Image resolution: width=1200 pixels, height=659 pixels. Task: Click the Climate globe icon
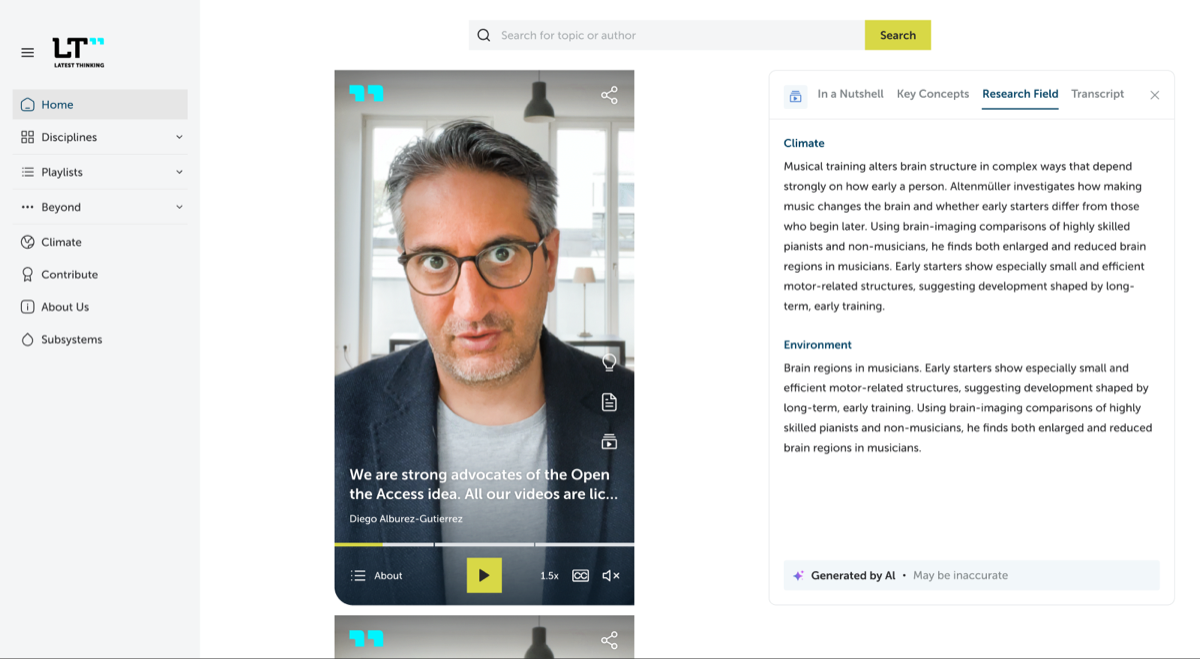(27, 242)
